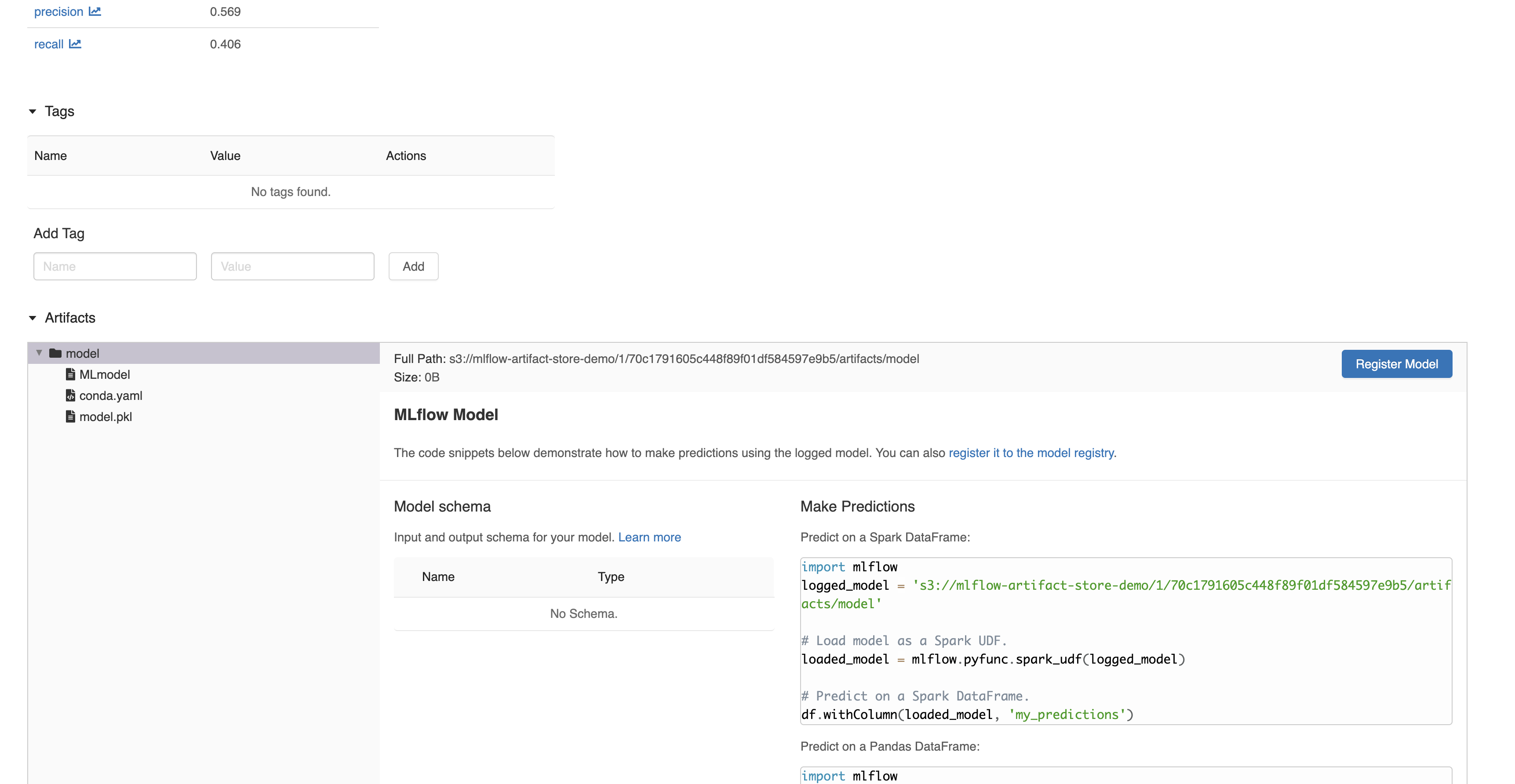Focus the tag Name input field
The height and width of the screenshot is (784, 1515).
click(115, 266)
